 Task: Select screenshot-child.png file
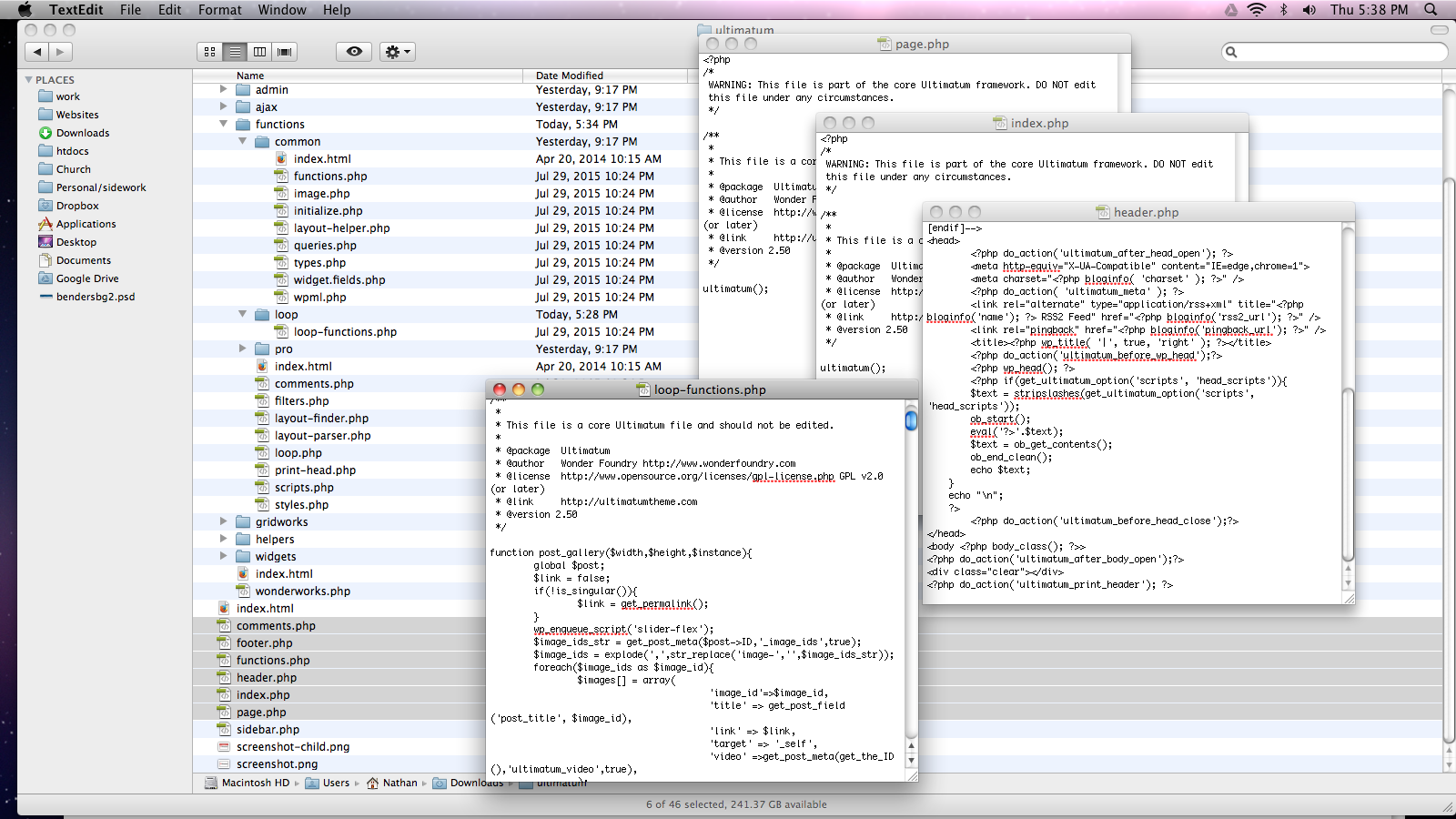[x=293, y=747]
